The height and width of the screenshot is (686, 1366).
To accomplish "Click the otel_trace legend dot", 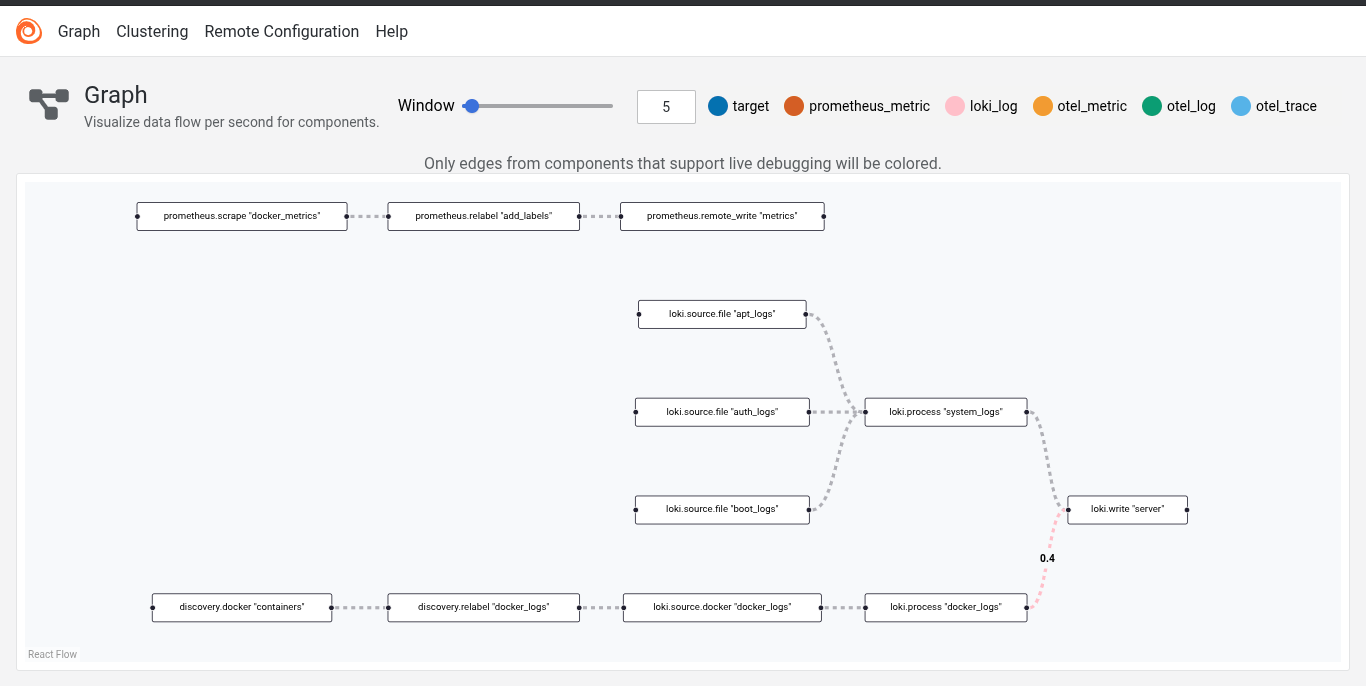I will click(x=1240, y=106).
